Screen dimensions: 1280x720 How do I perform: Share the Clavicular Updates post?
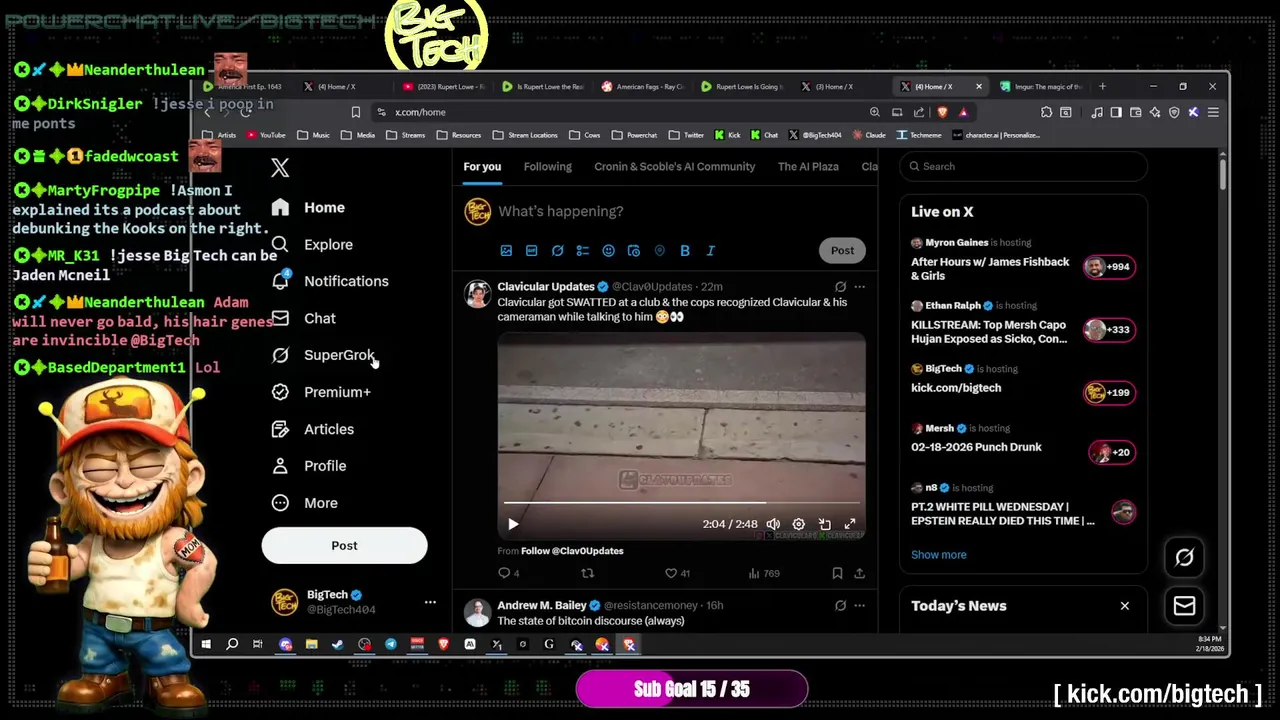859,573
